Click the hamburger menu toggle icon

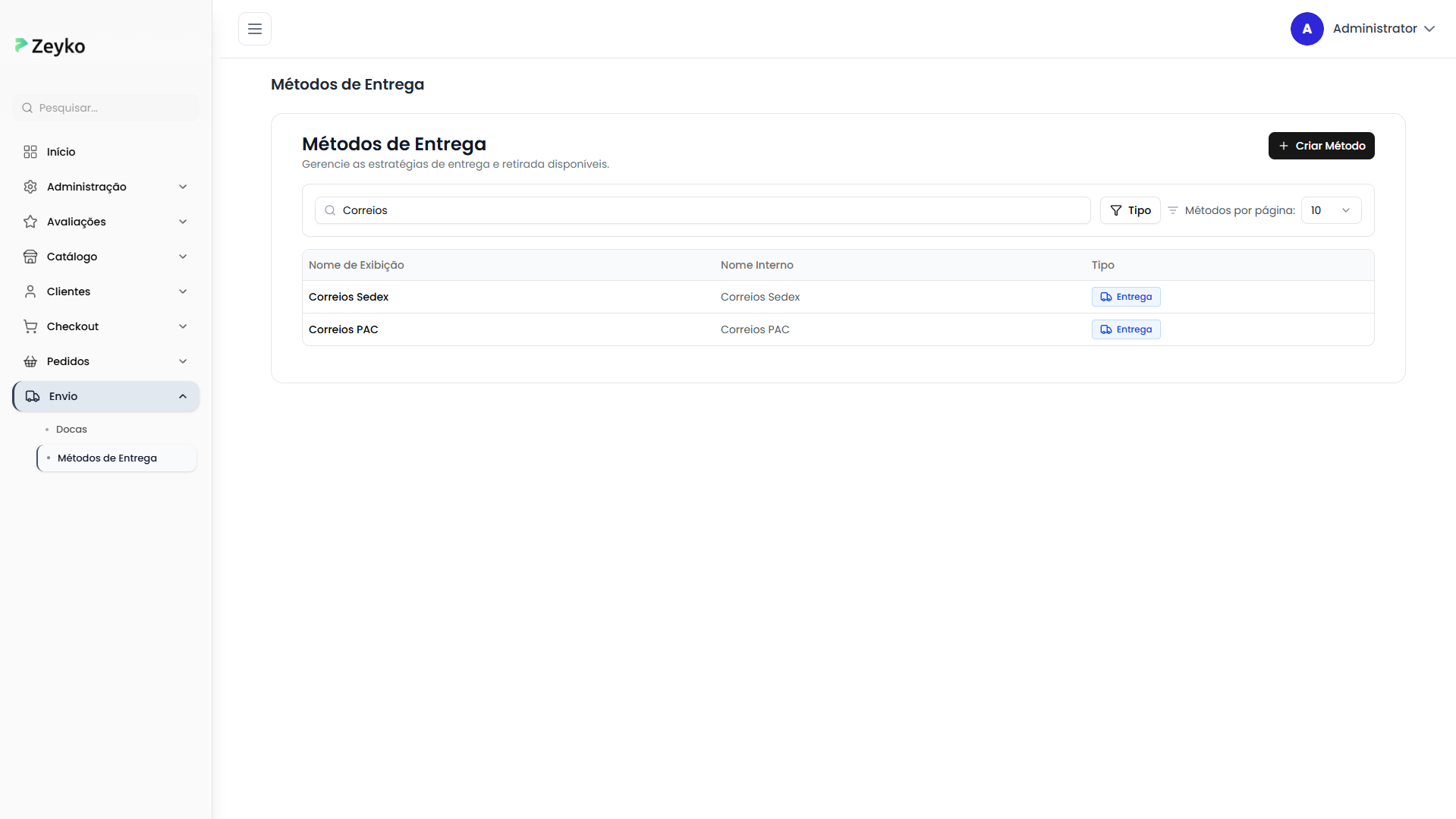(255, 29)
